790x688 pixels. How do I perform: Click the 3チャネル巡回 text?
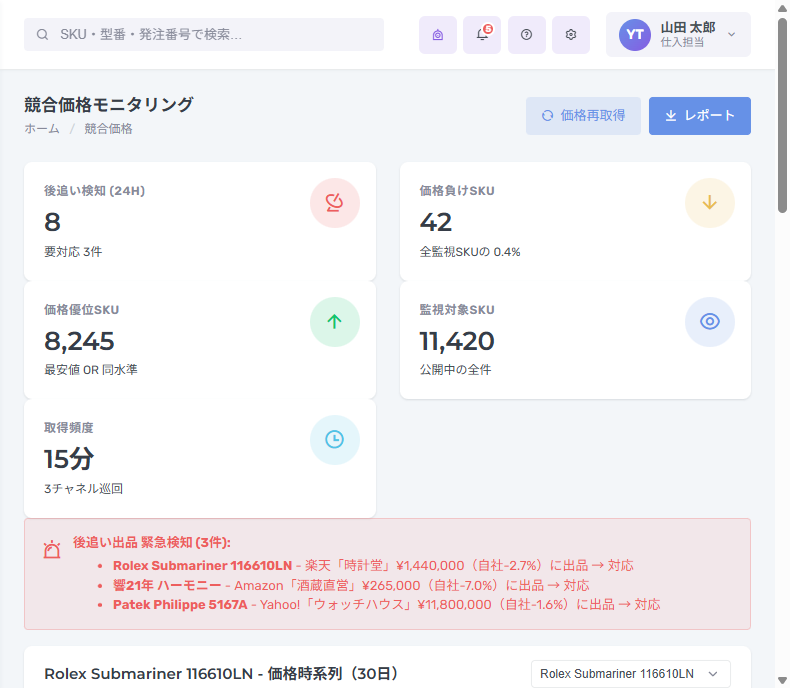(x=84, y=489)
